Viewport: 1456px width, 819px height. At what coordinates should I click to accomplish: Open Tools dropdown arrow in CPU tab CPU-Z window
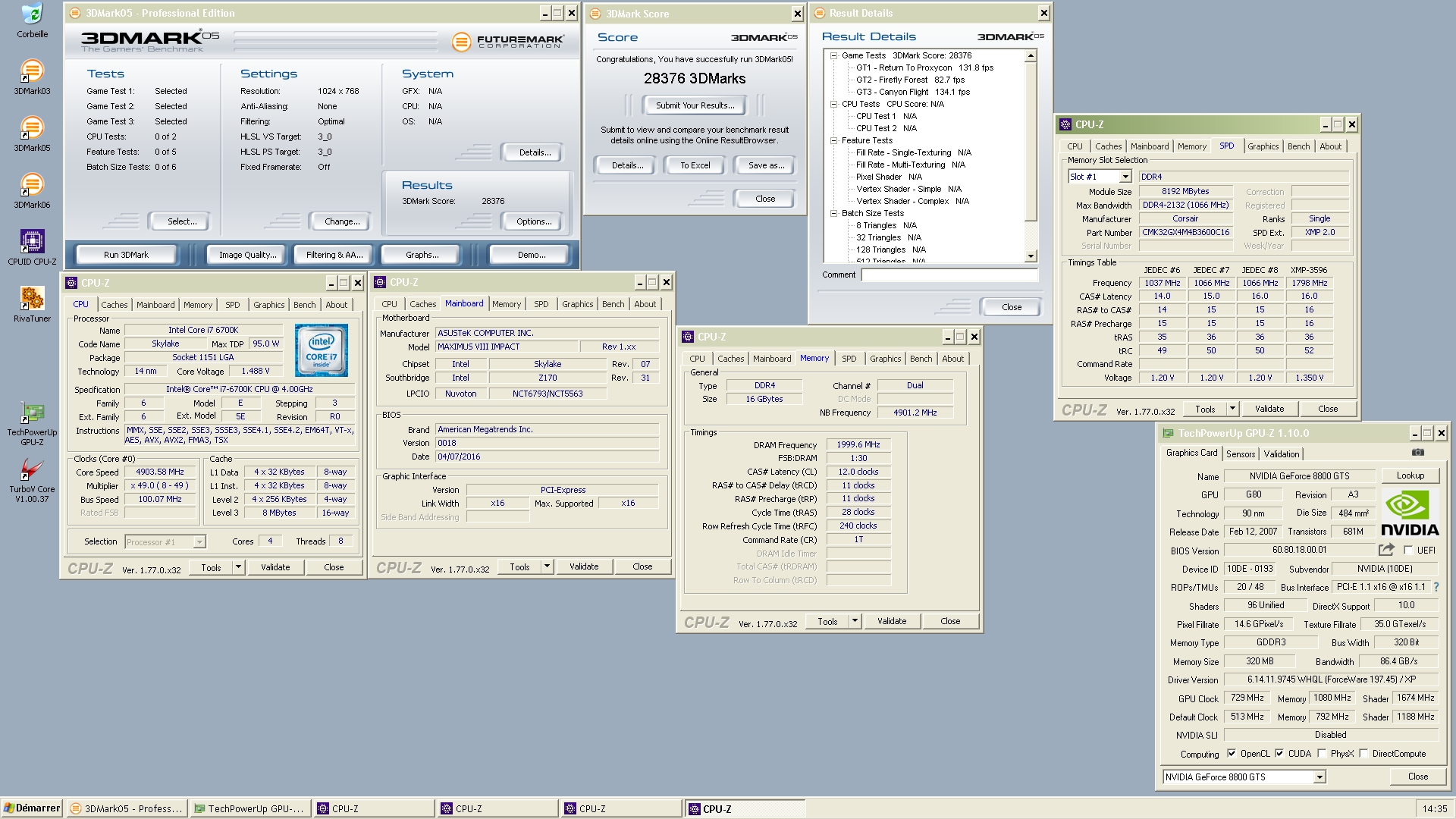[x=238, y=567]
